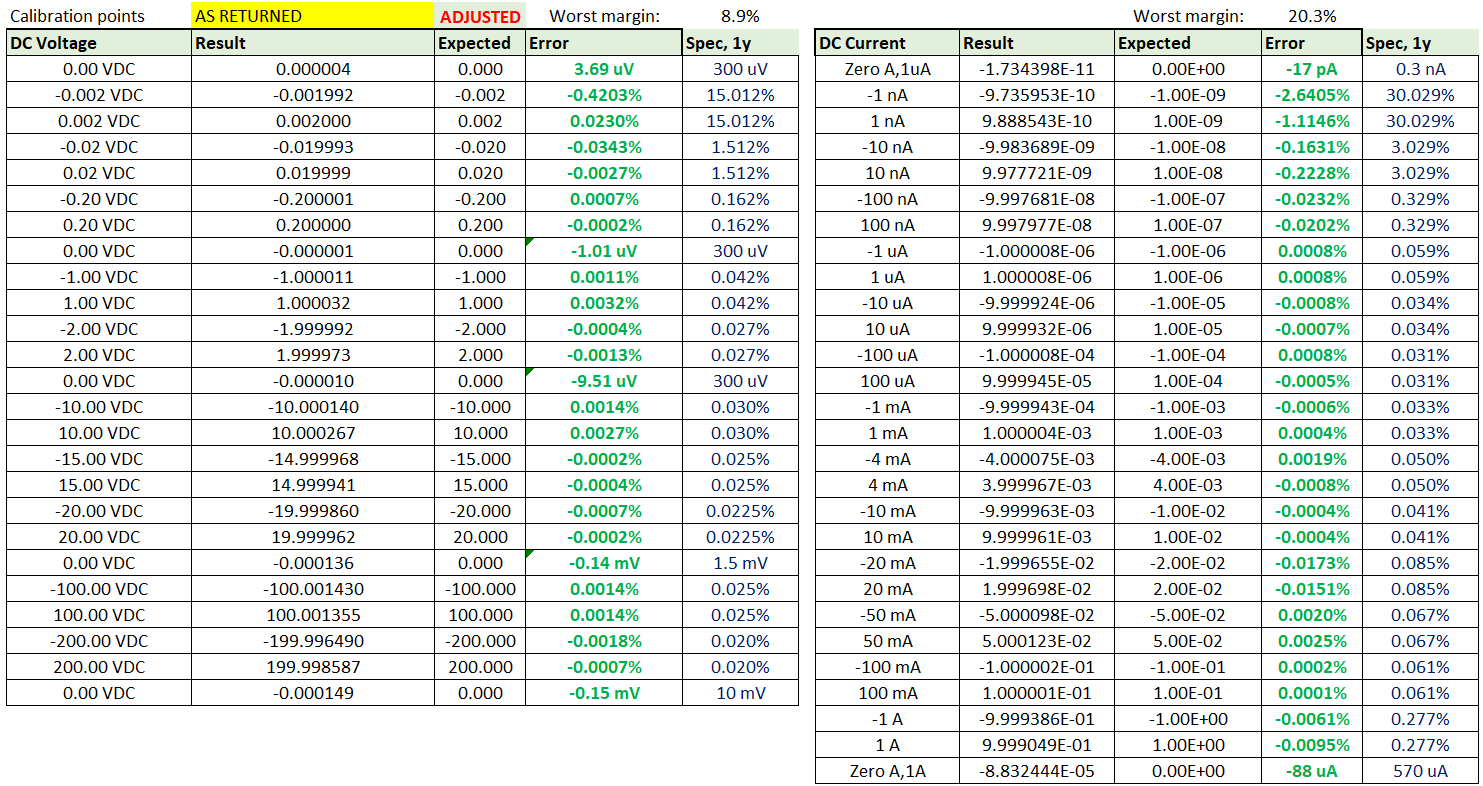Click the 10 mV spec cell
The height and width of the screenshot is (786, 1483).
(740, 693)
